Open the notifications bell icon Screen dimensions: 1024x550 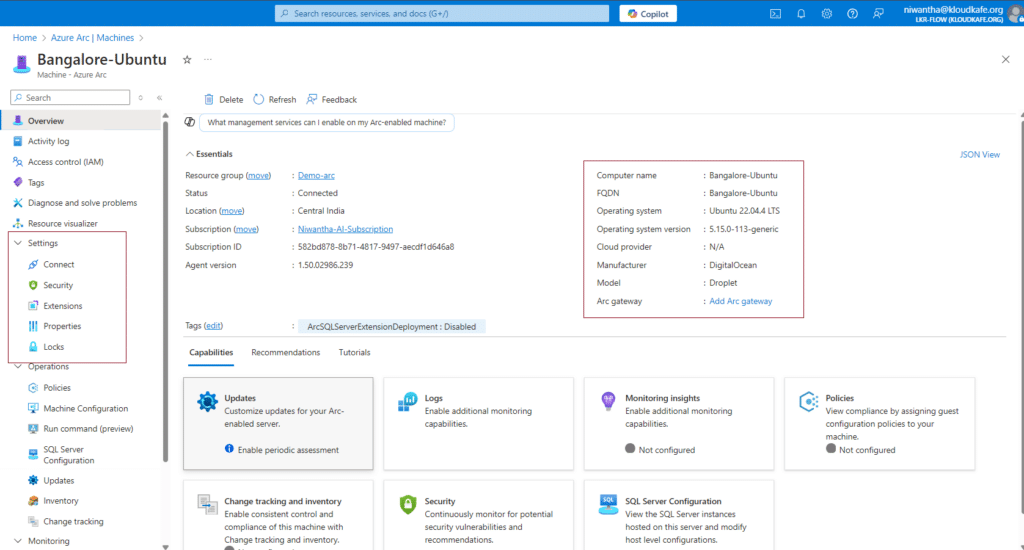801,14
